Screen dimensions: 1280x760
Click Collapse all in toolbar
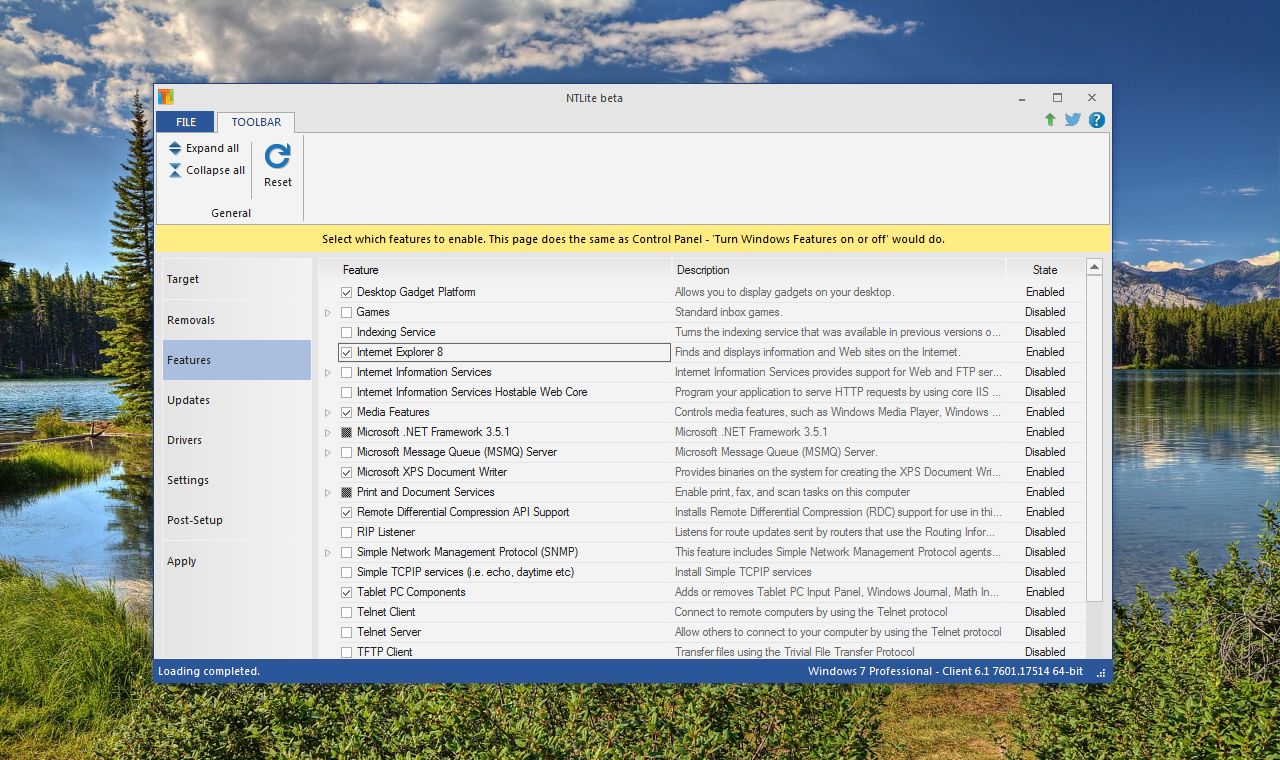tap(206, 170)
